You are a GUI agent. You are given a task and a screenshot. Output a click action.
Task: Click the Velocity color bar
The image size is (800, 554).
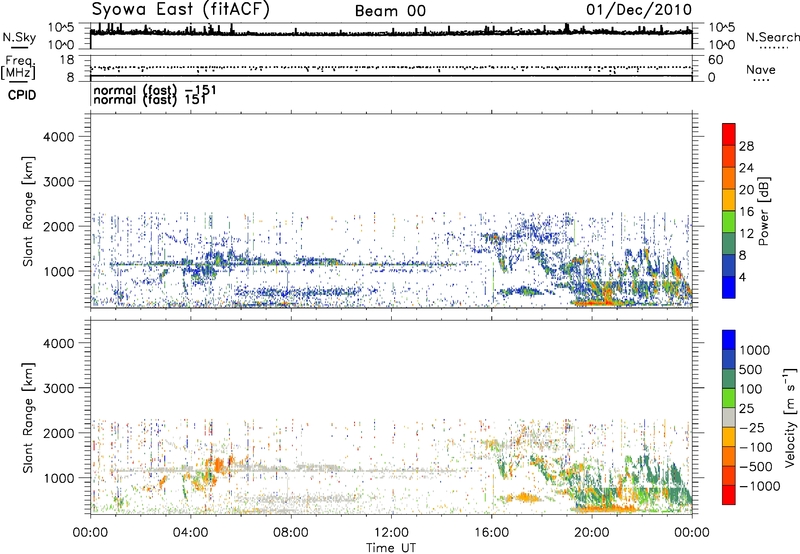click(x=729, y=417)
